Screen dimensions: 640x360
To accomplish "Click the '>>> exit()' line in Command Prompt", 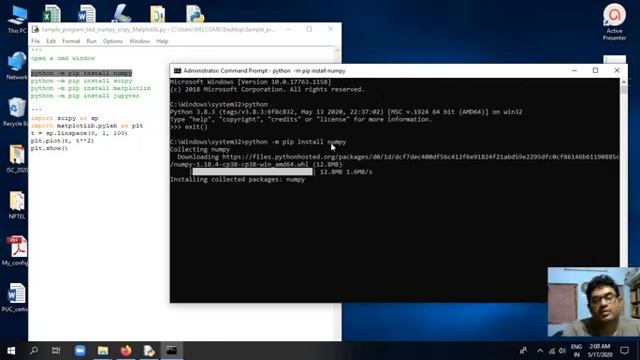I will click(x=189, y=127).
